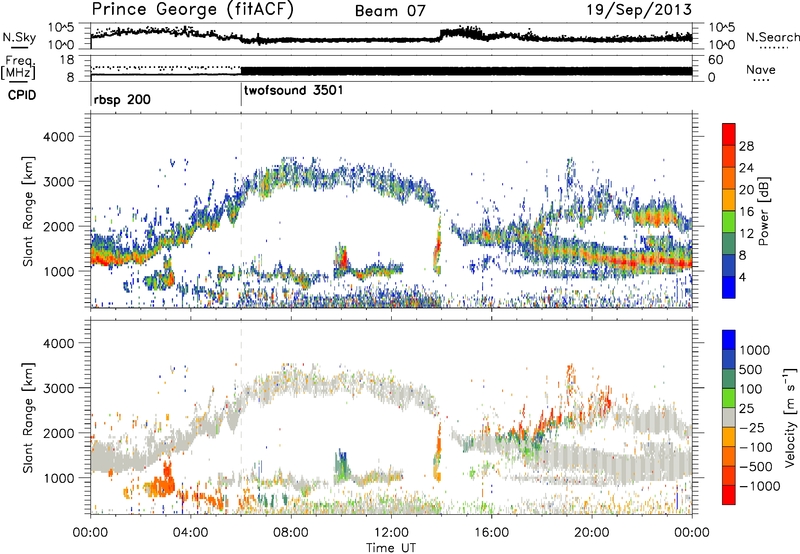Click the 'Prince George (fitACF)' title text
This screenshot has height=554, width=800.
click(x=192, y=10)
